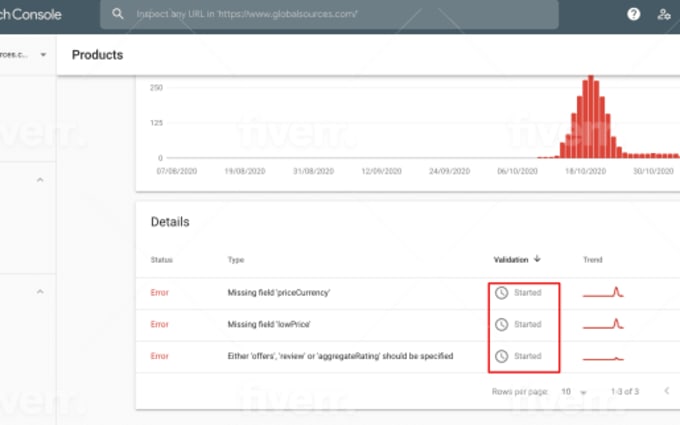Screen dimensions: 680x425
Task: Click the clock icon in priceCurrency row
Action: [502, 293]
